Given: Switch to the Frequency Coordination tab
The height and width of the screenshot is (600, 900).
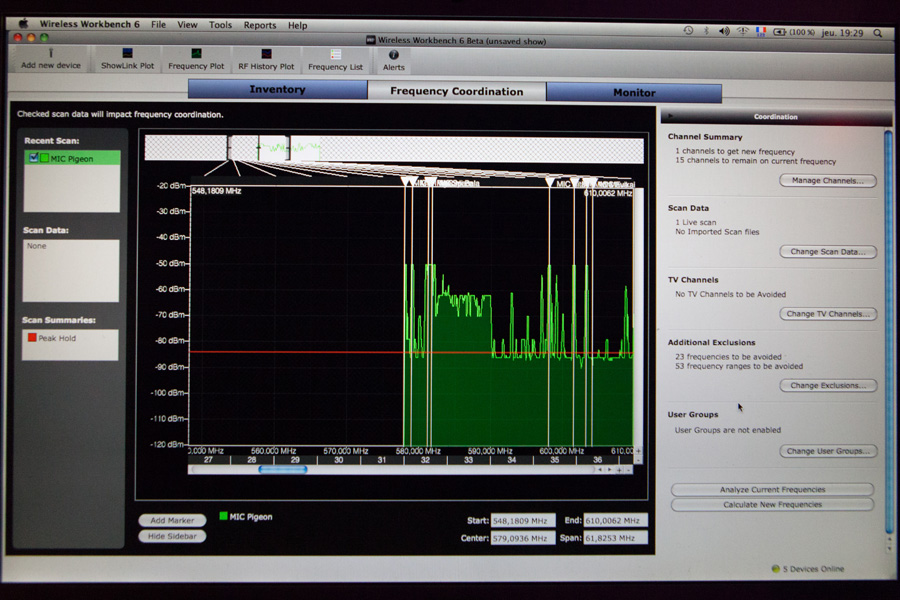Looking at the screenshot, I should pos(457,91).
